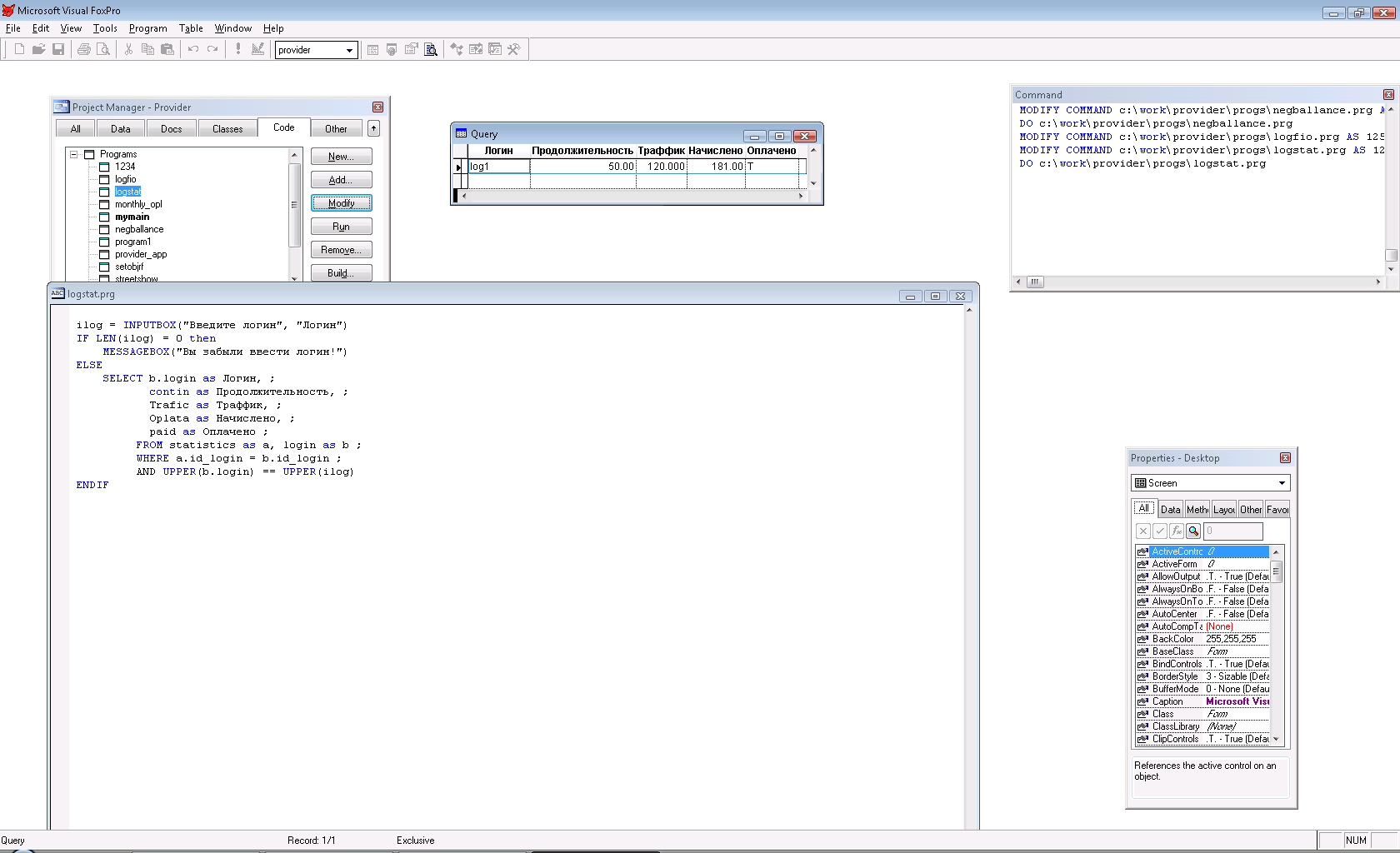
Task: Click the magnifier search icon in Properties
Action: [x=1193, y=531]
